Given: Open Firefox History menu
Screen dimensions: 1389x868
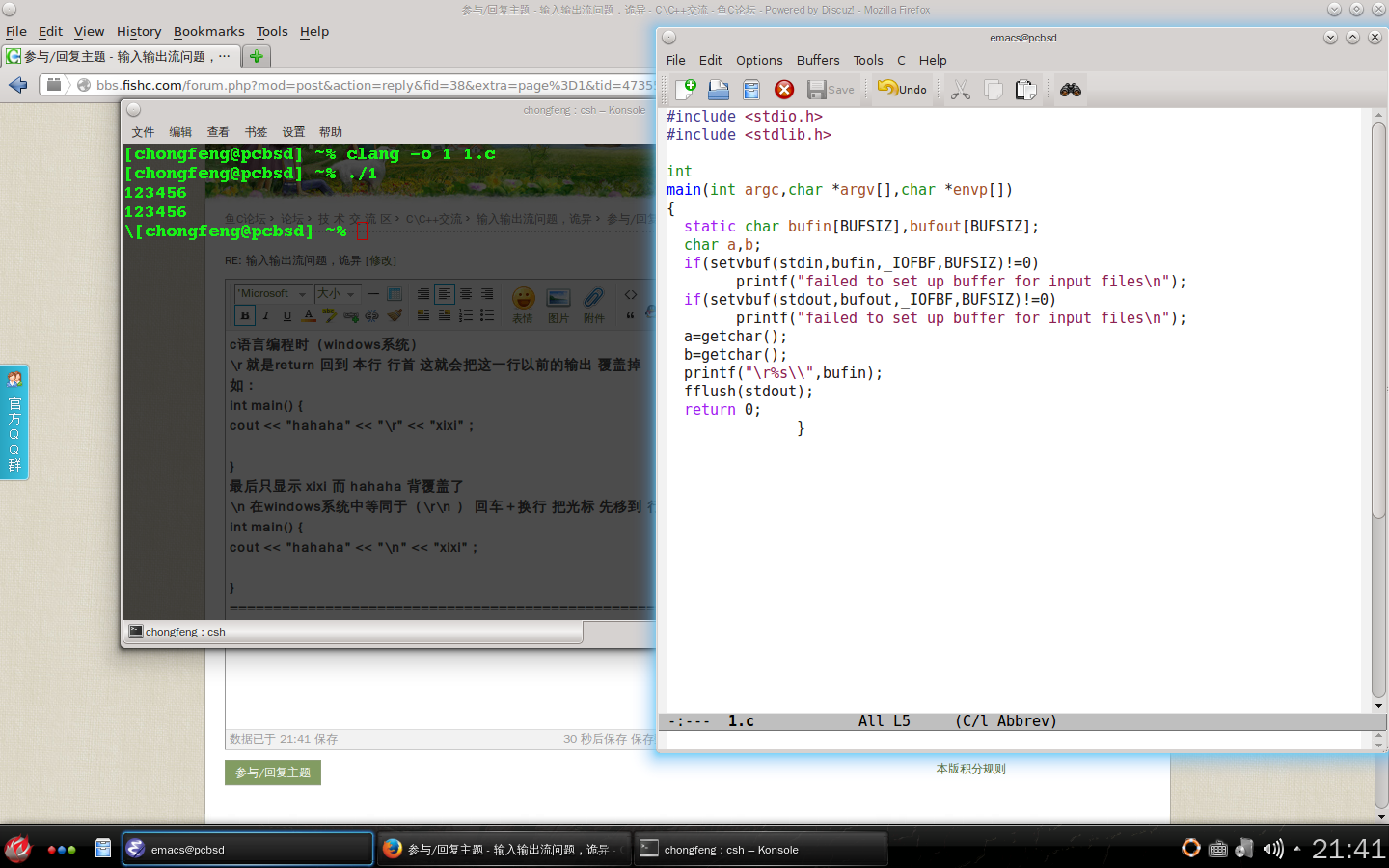Looking at the screenshot, I should click(139, 32).
